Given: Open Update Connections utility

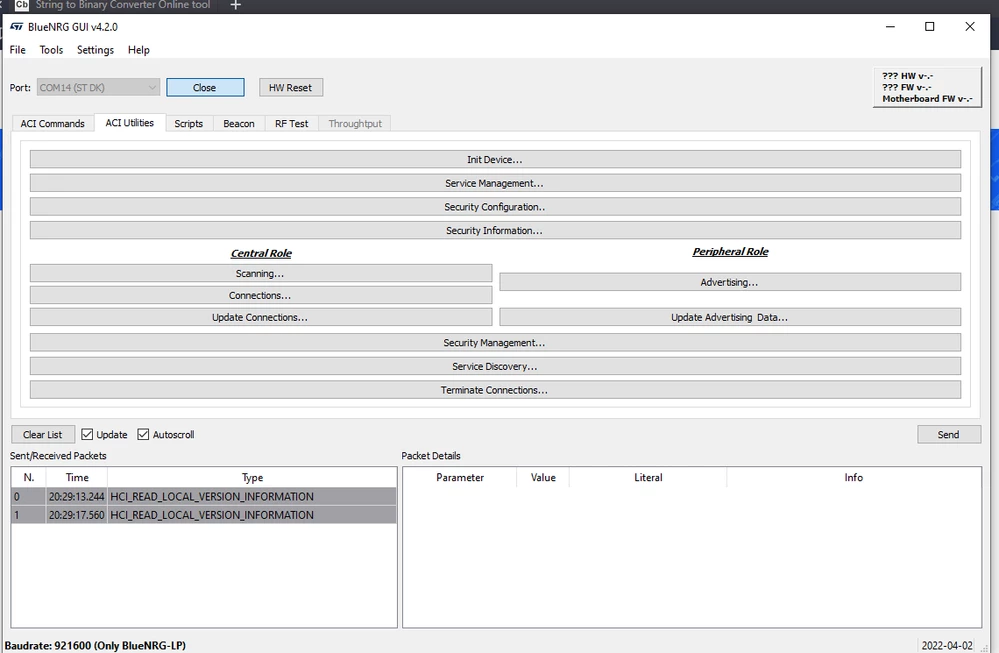Looking at the screenshot, I should coord(261,317).
